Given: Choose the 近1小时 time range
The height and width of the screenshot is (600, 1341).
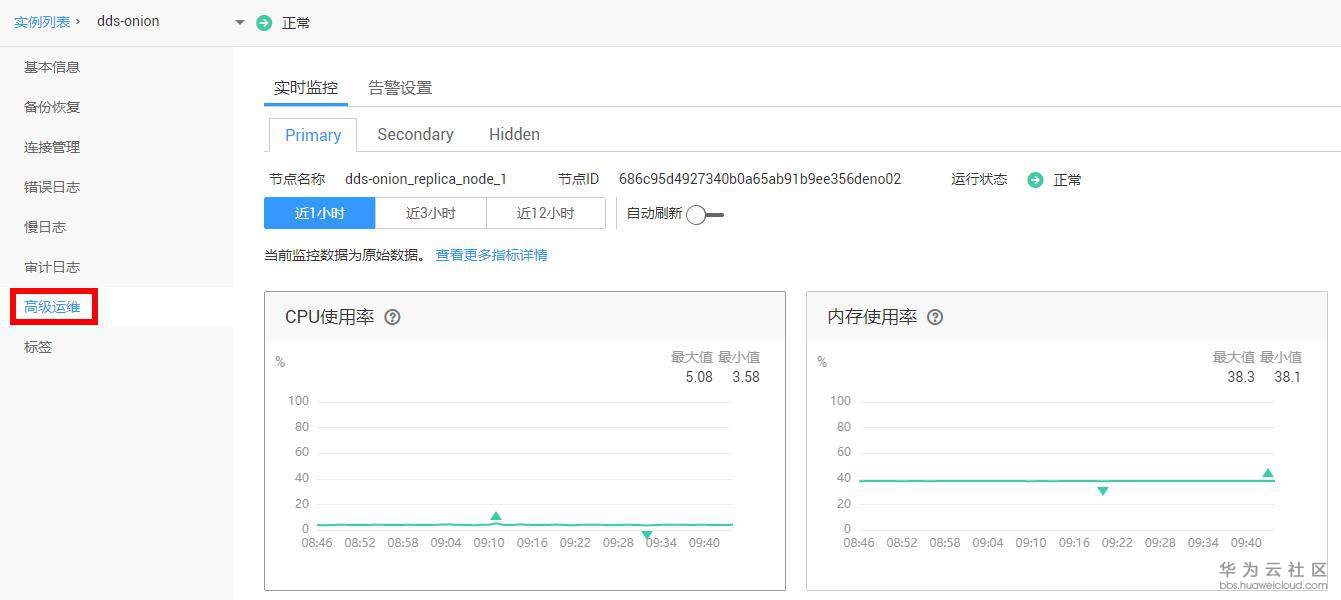Looking at the screenshot, I should pyautogui.click(x=320, y=213).
